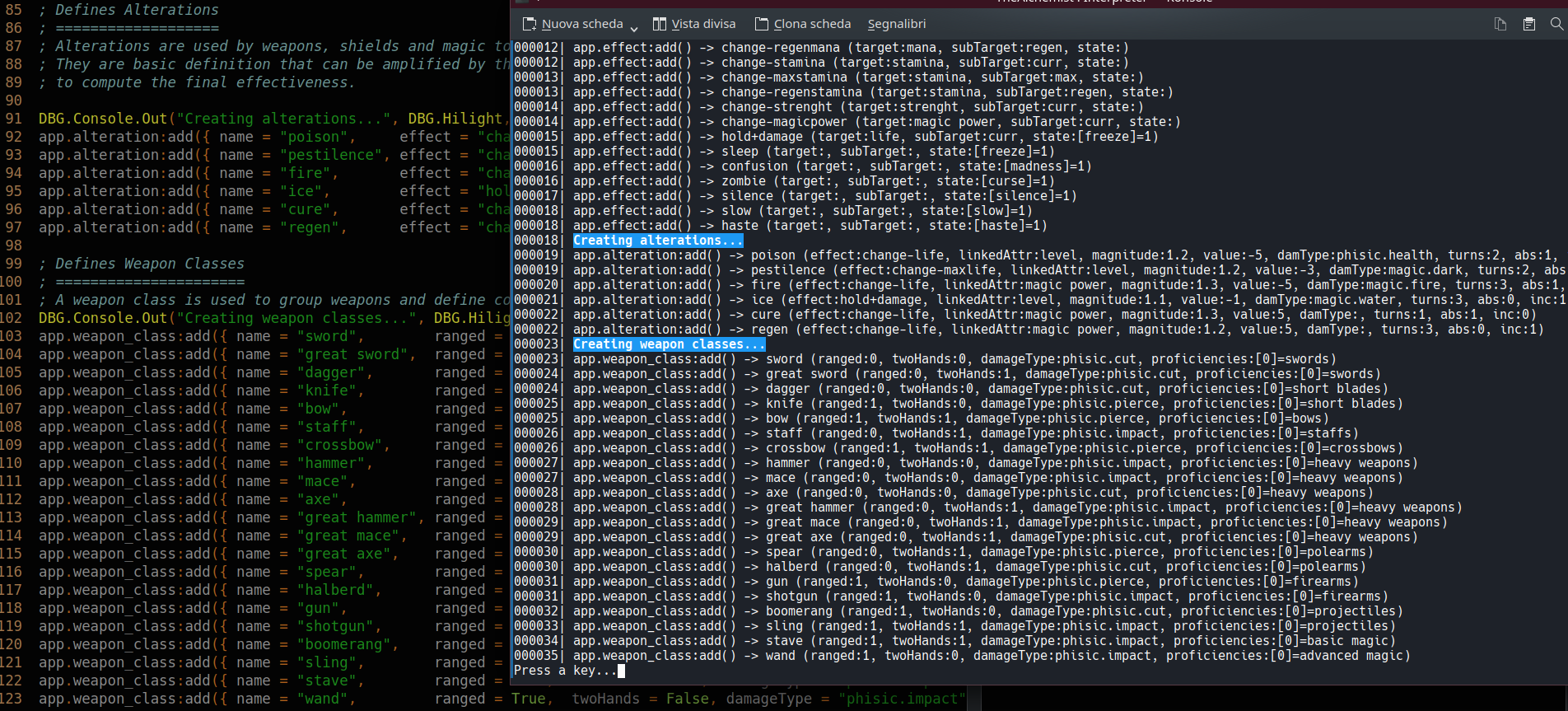Click "change-strenght" in the terminal output

click(777, 107)
